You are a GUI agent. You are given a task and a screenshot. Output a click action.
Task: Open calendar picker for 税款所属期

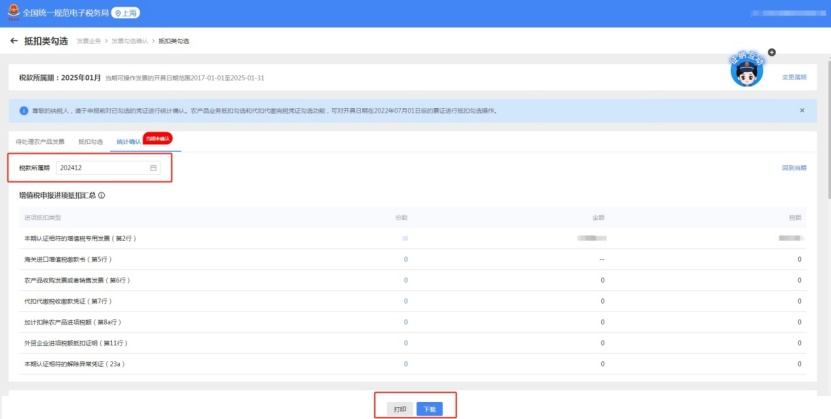[153, 168]
